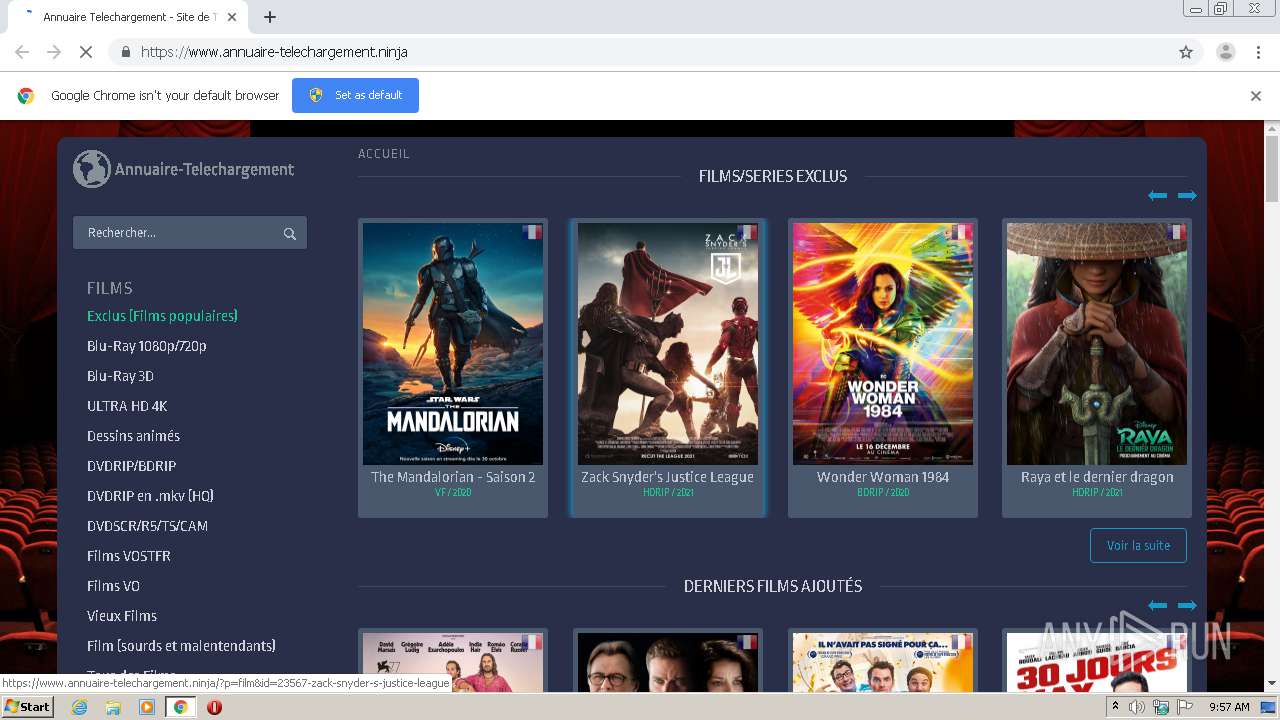This screenshot has width=1280, height=720.
Task: Click the red Opera-style taskbar icon
Action: (214, 707)
